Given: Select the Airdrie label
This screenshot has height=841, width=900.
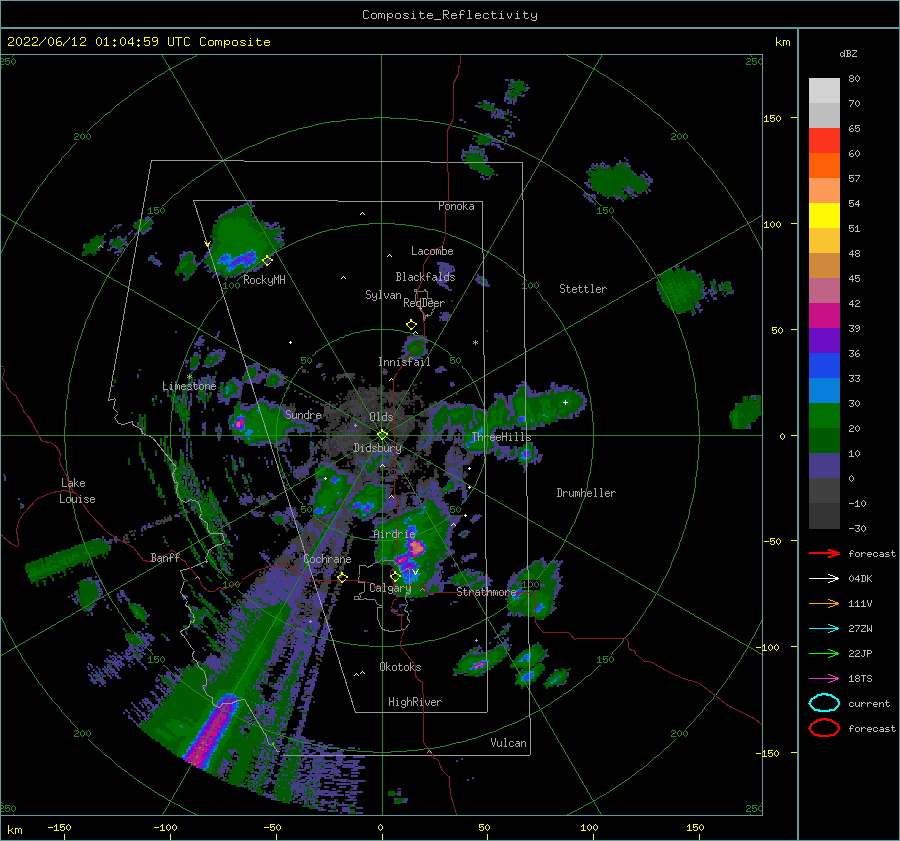Looking at the screenshot, I should 394,534.
